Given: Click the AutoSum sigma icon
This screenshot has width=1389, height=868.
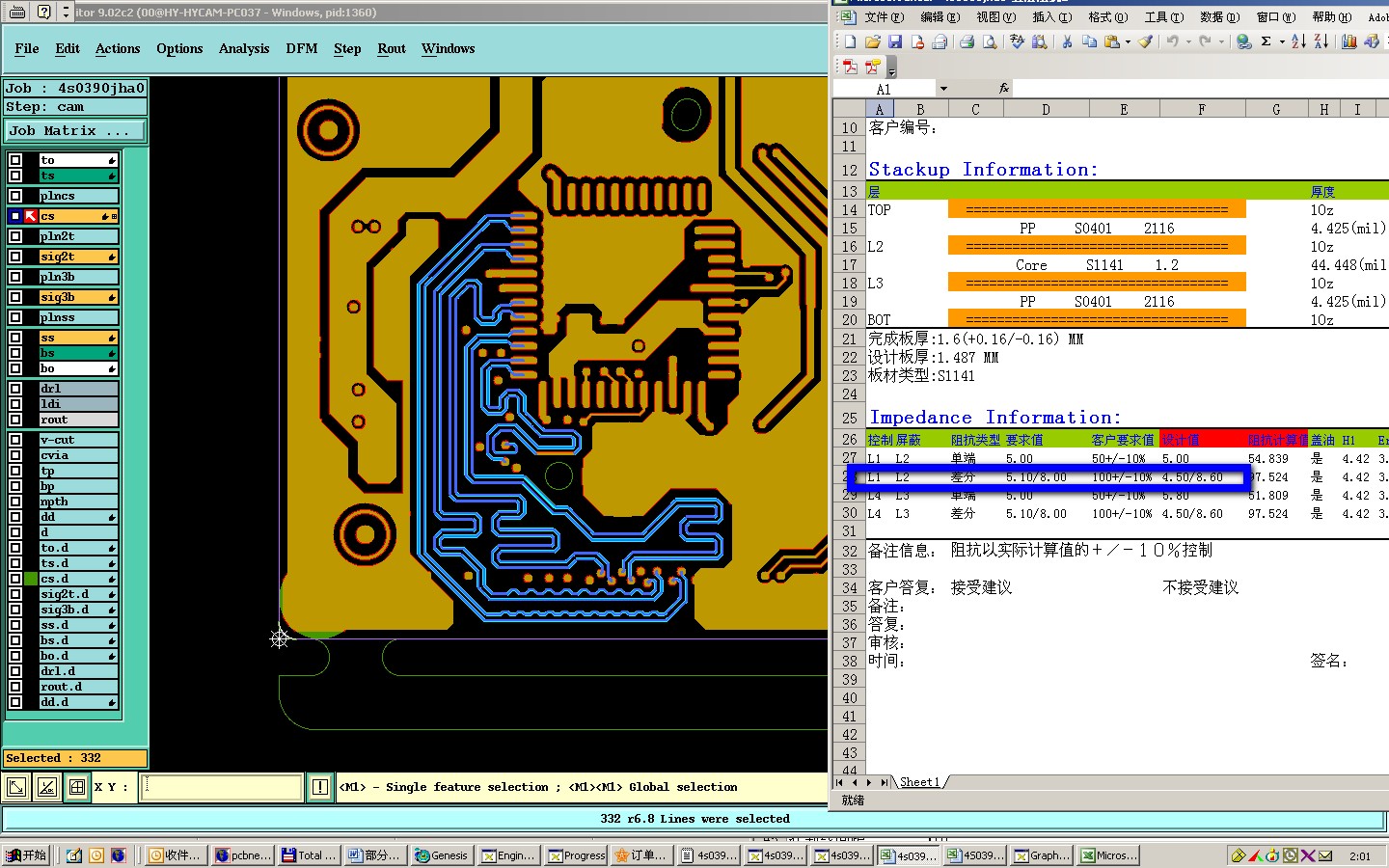Looking at the screenshot, I should pyautogui.click(x=1266, y=41).
